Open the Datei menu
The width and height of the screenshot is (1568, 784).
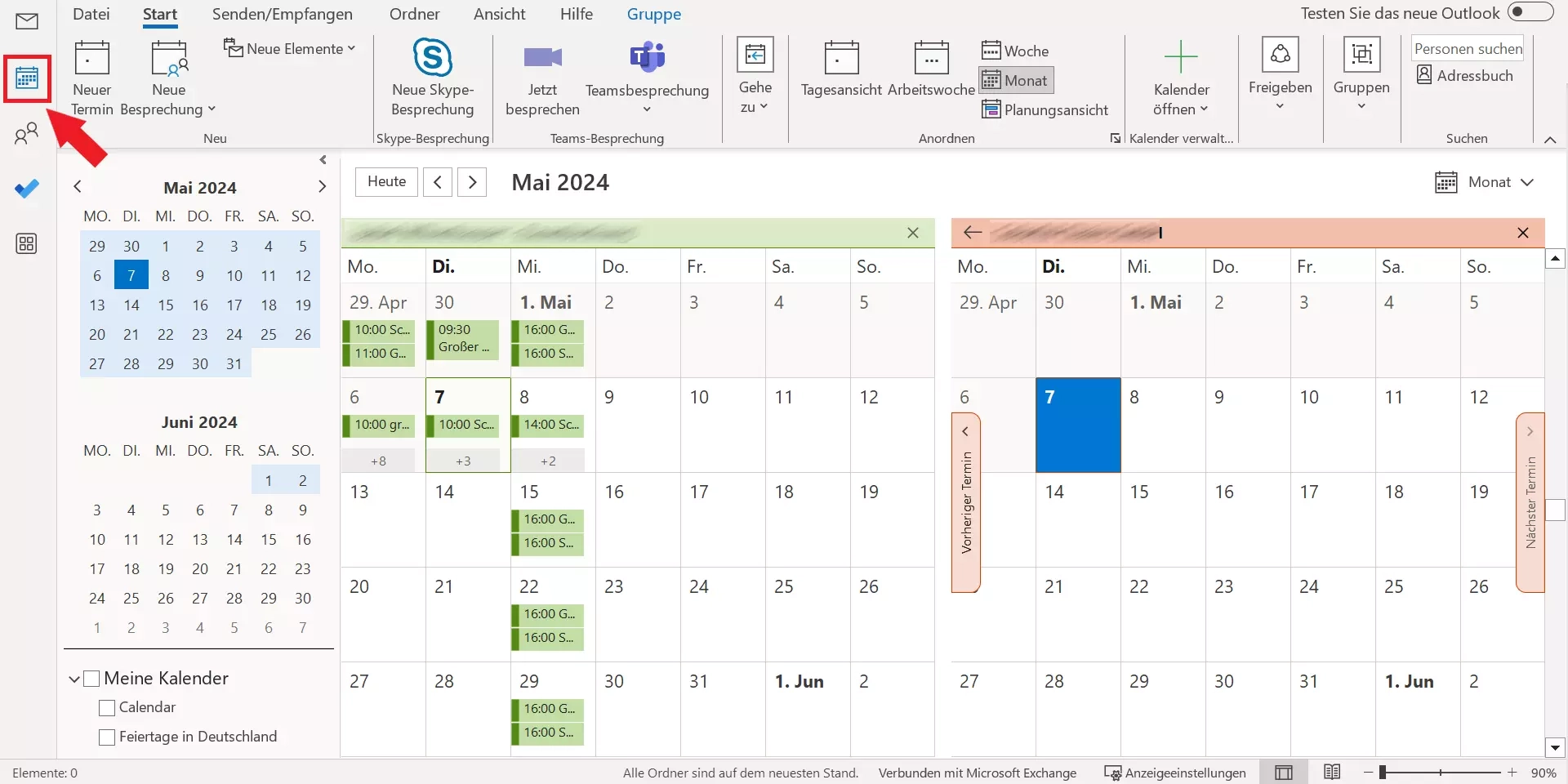(x=91, y=14)
